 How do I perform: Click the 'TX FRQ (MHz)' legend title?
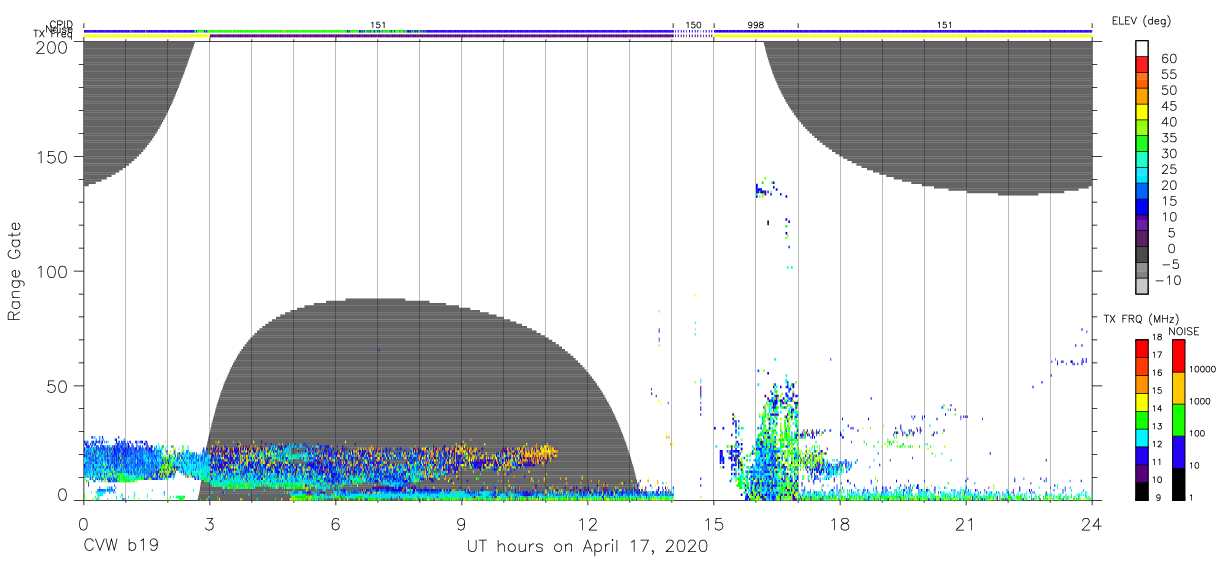click(1139, 318)
